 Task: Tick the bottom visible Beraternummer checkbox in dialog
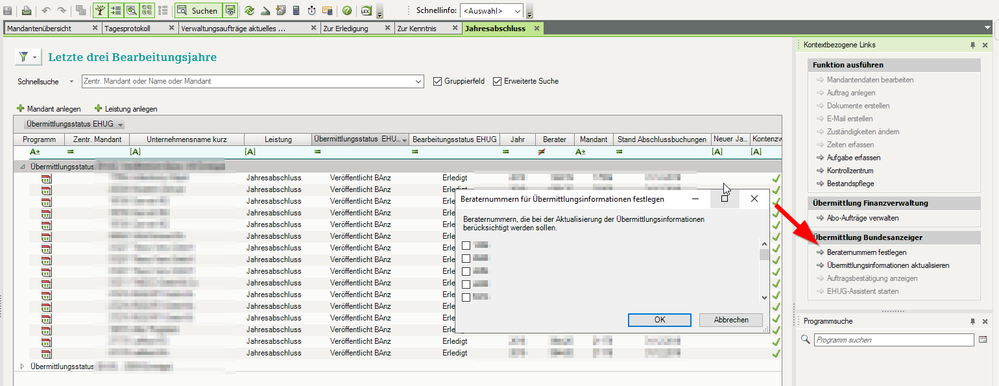pos(466,297)
